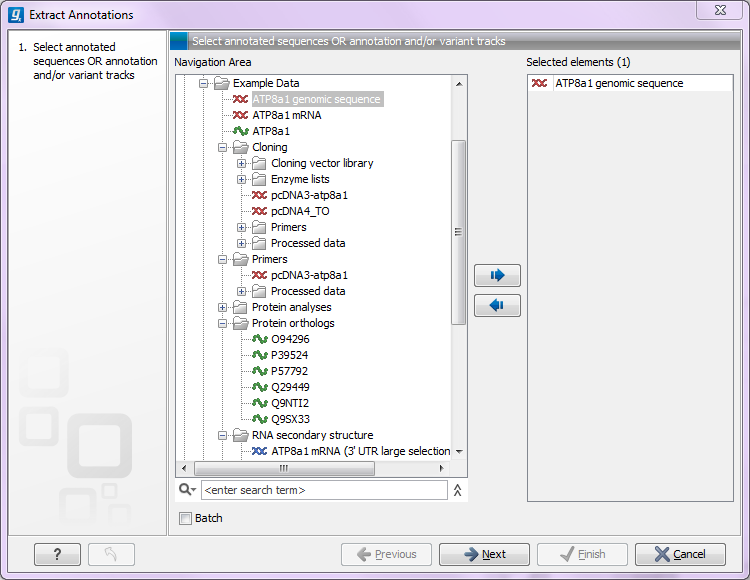Click the protein icon beside O94296
This screenshot has height=580, width=750.
(x=259, y=339)
